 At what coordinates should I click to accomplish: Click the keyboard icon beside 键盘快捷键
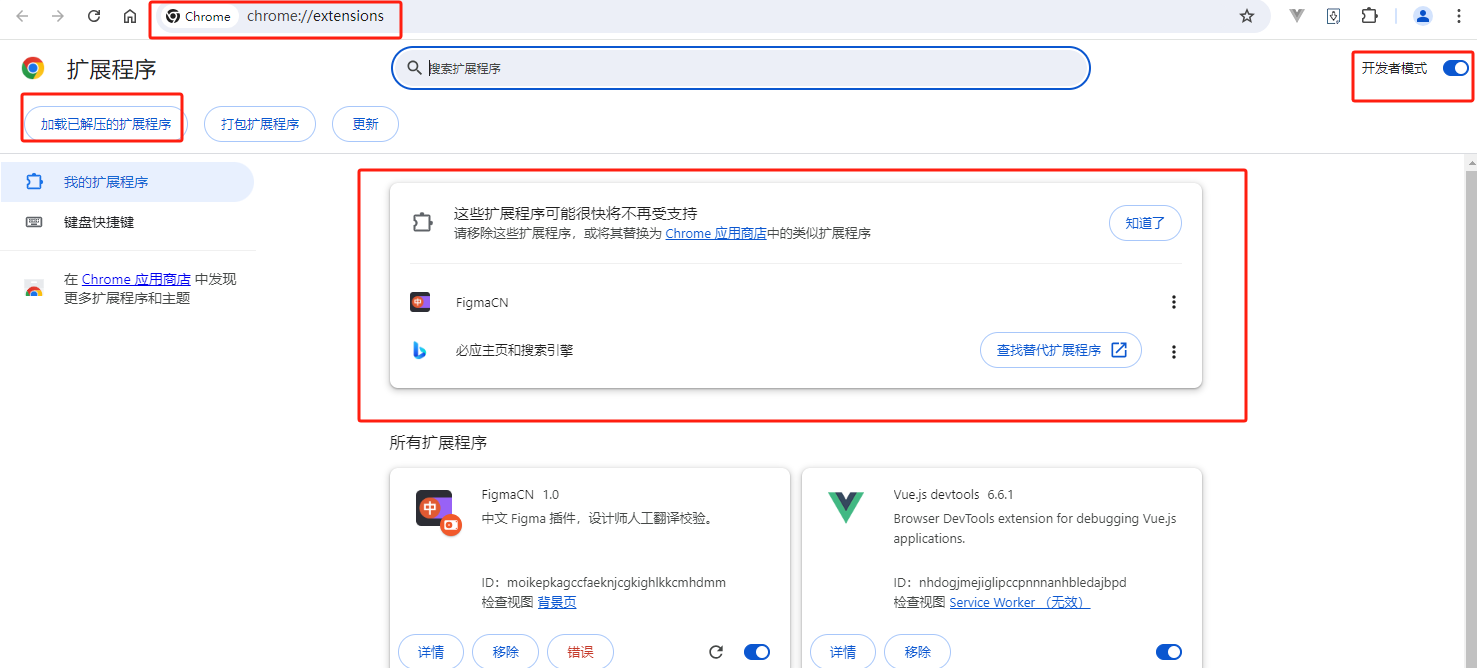pyautogui.click(x=34, y=222)
